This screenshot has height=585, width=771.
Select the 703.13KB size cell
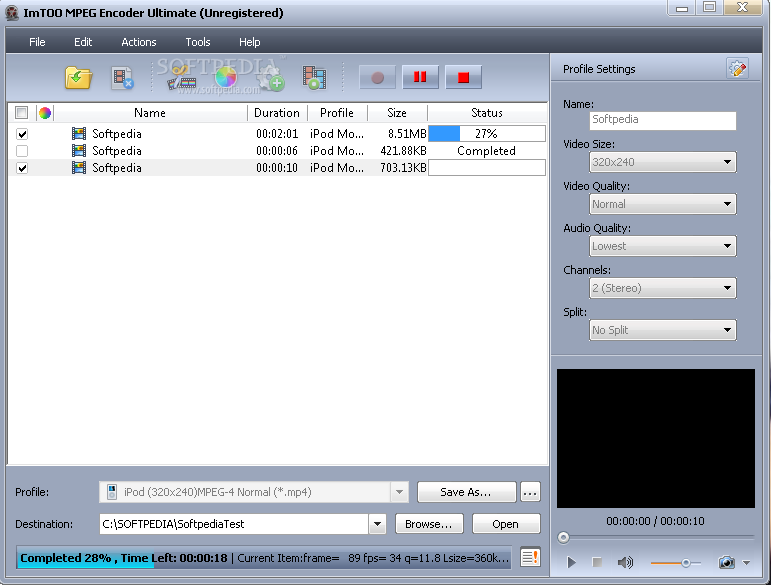(403, 168)
